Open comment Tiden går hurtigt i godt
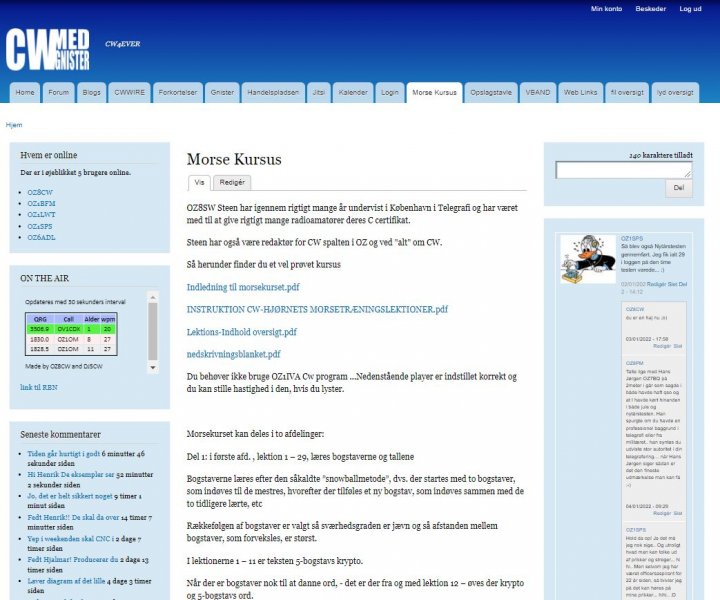 [x=63, y=454]
